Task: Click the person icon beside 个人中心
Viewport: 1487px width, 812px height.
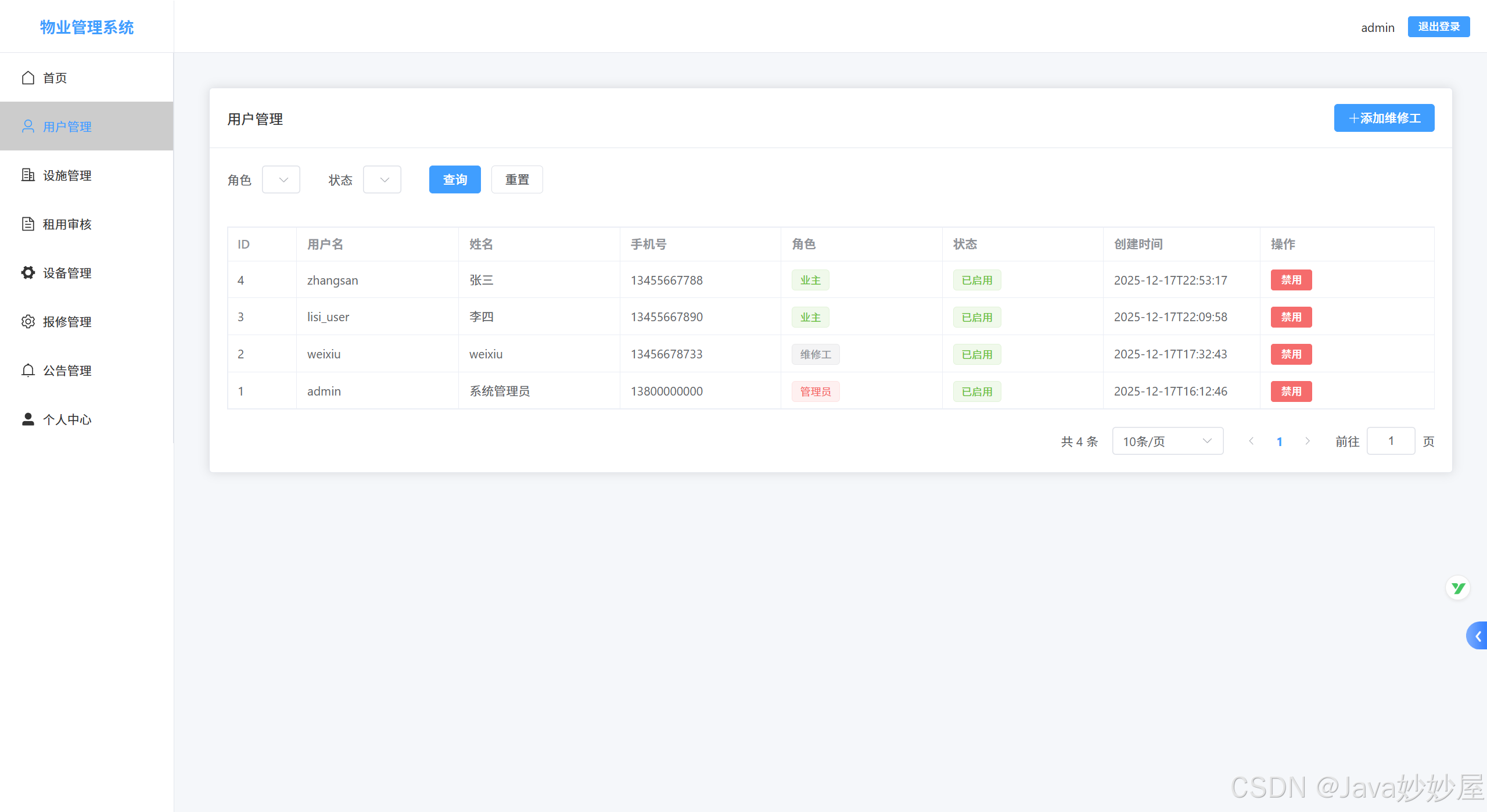Action: [28, 419]
